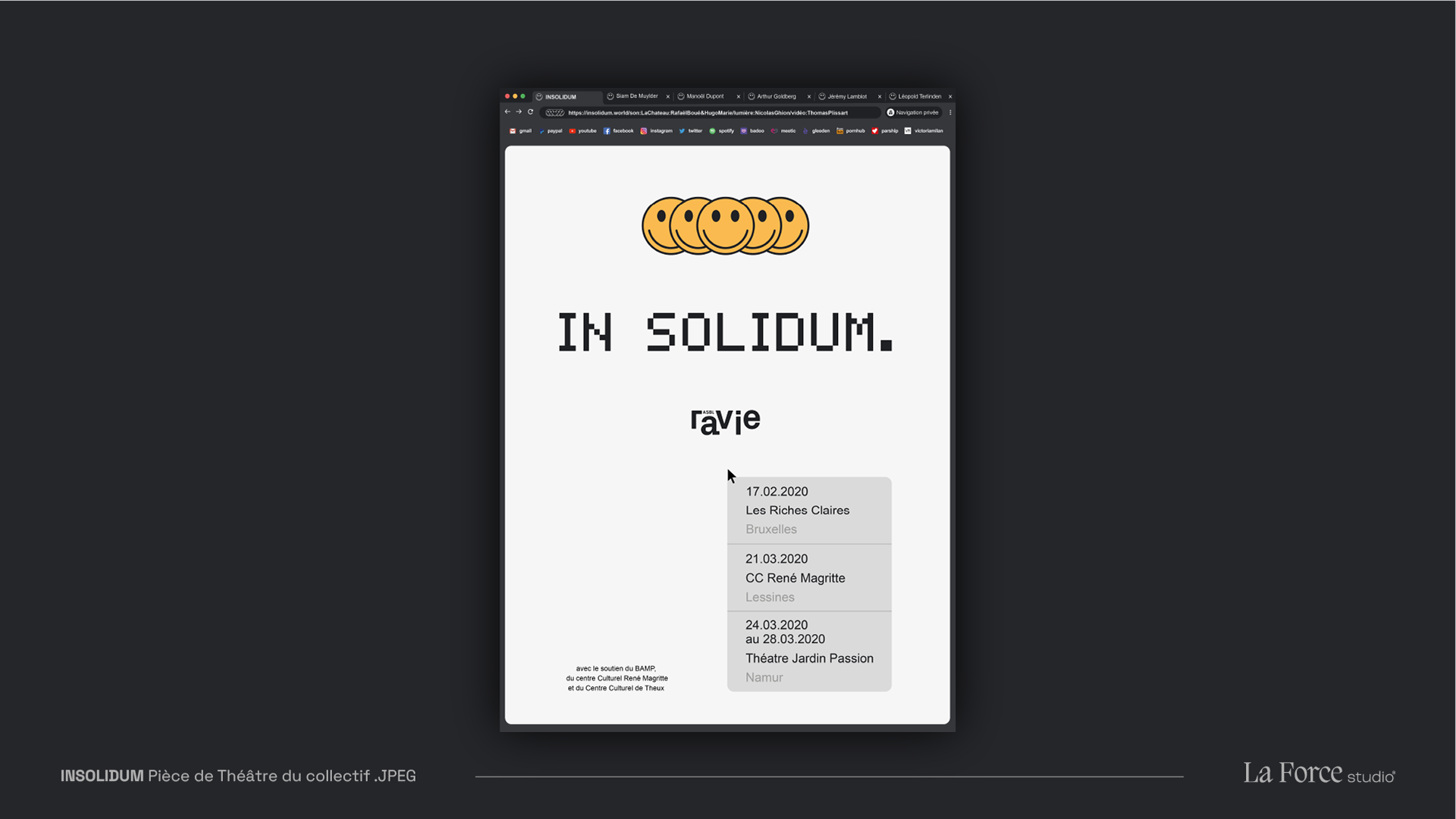Image resolution: width=1456 pixels, height=819 pixels.
Task: Switch to the Arthur Goldberg tab
Action: tap(776, 96)
